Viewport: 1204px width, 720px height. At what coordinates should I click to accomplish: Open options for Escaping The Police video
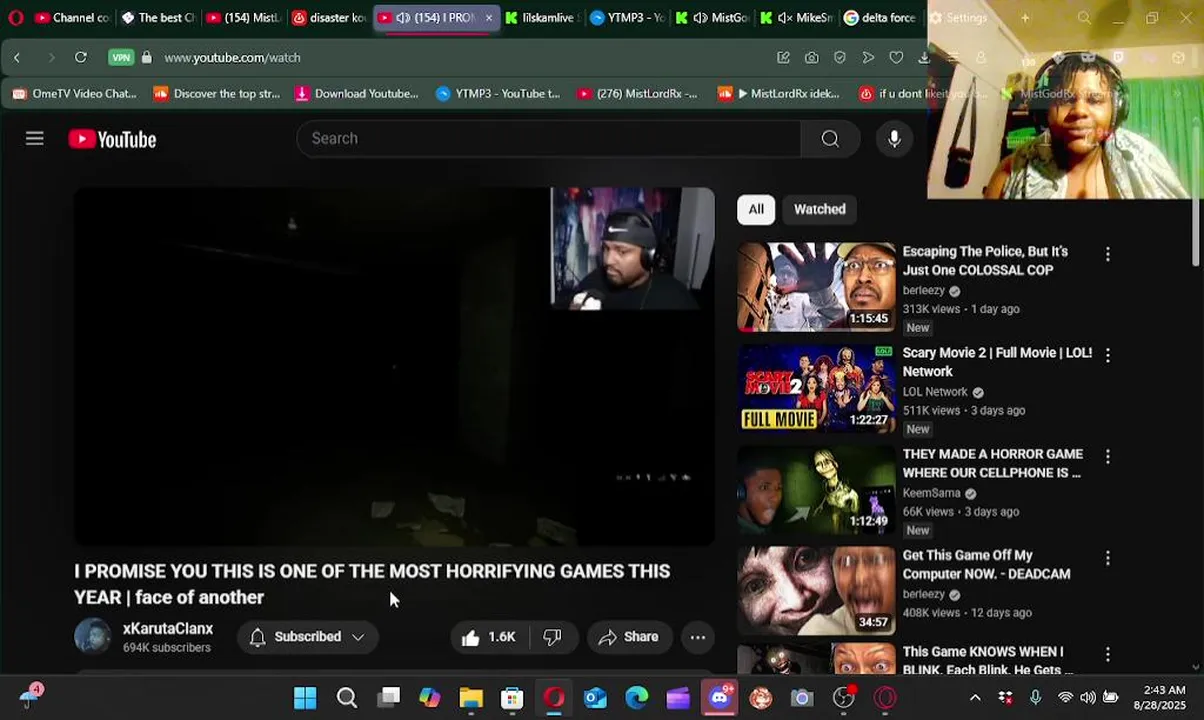1107,254
